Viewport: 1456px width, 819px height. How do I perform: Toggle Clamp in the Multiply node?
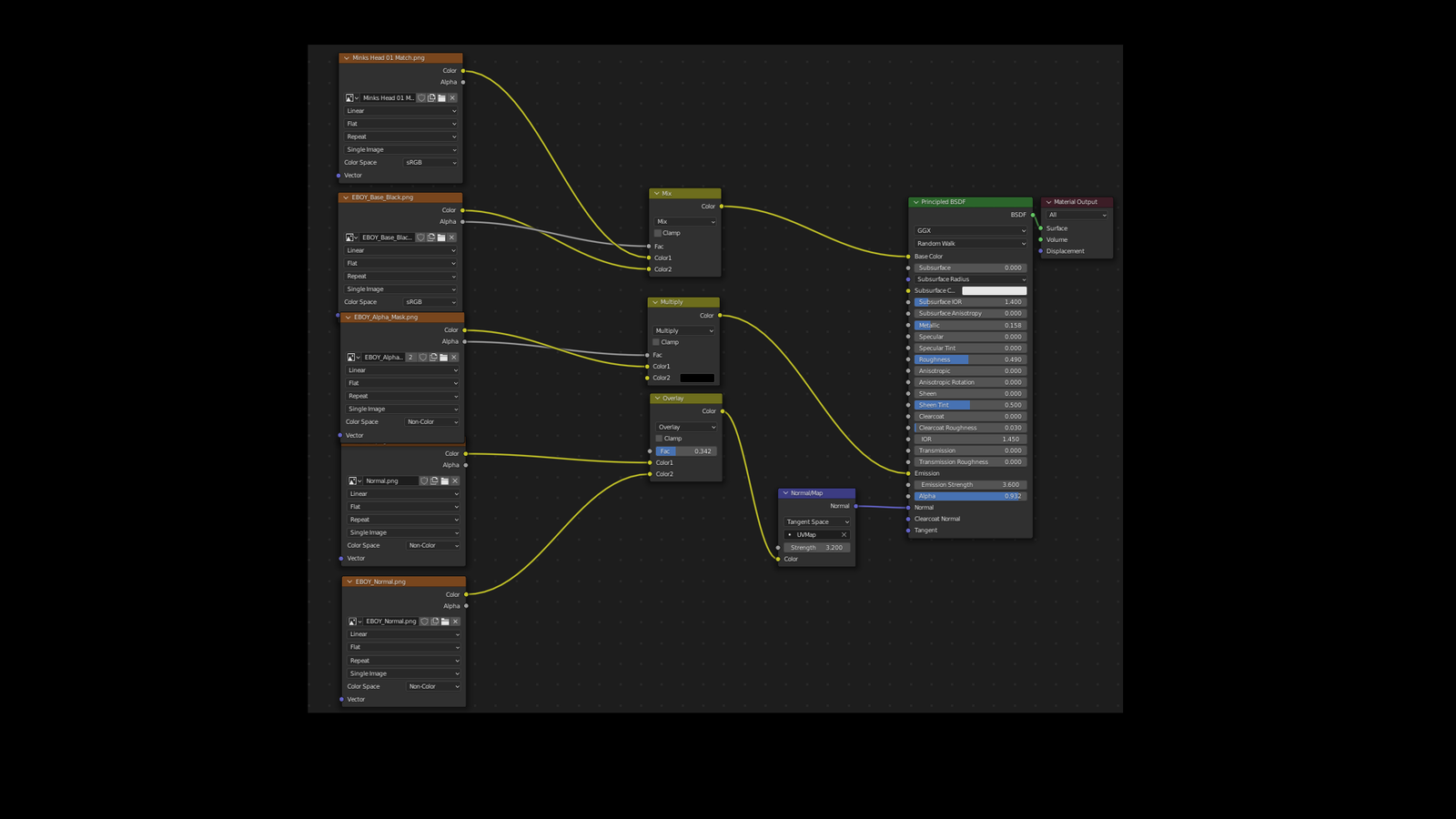tap(656, 342)
